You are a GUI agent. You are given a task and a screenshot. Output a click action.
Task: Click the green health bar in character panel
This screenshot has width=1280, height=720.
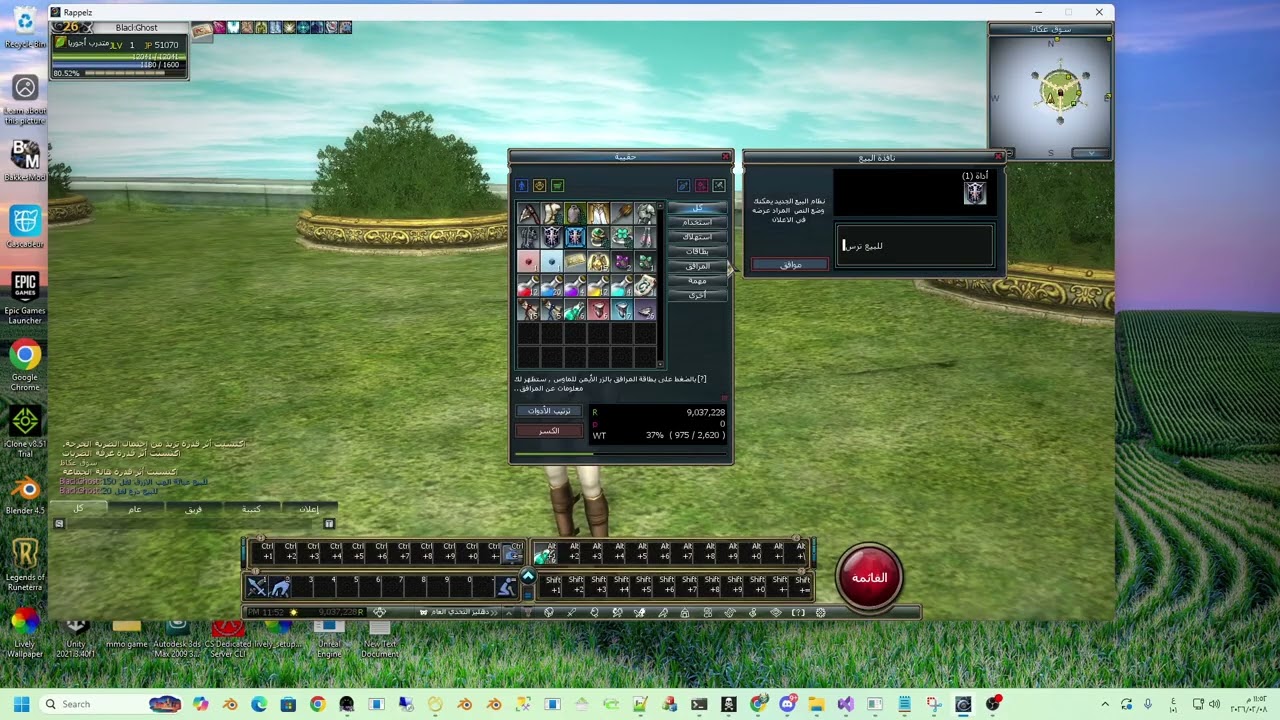(119, 57)
